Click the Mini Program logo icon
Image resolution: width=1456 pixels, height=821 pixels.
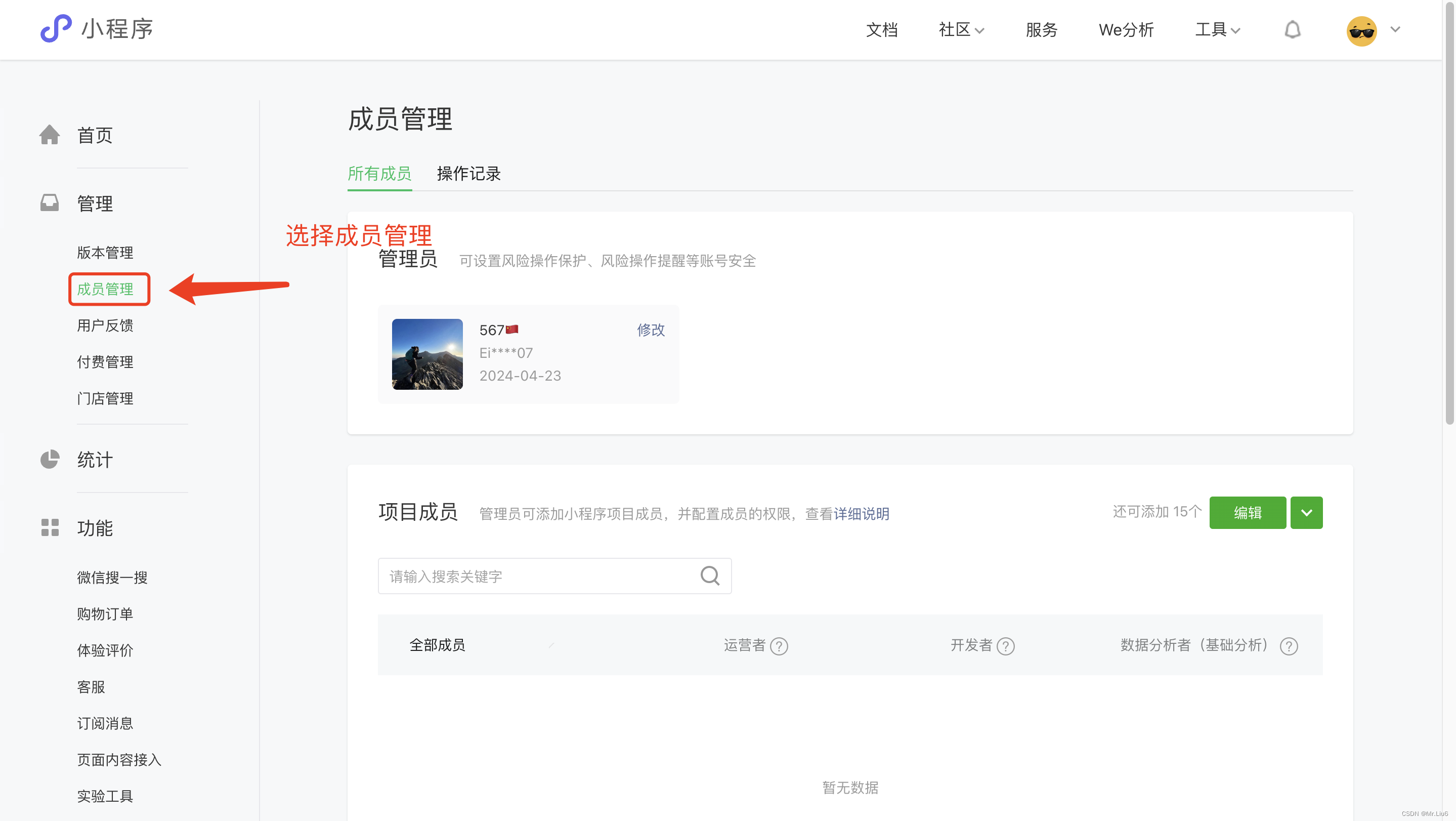coord(55,28)
